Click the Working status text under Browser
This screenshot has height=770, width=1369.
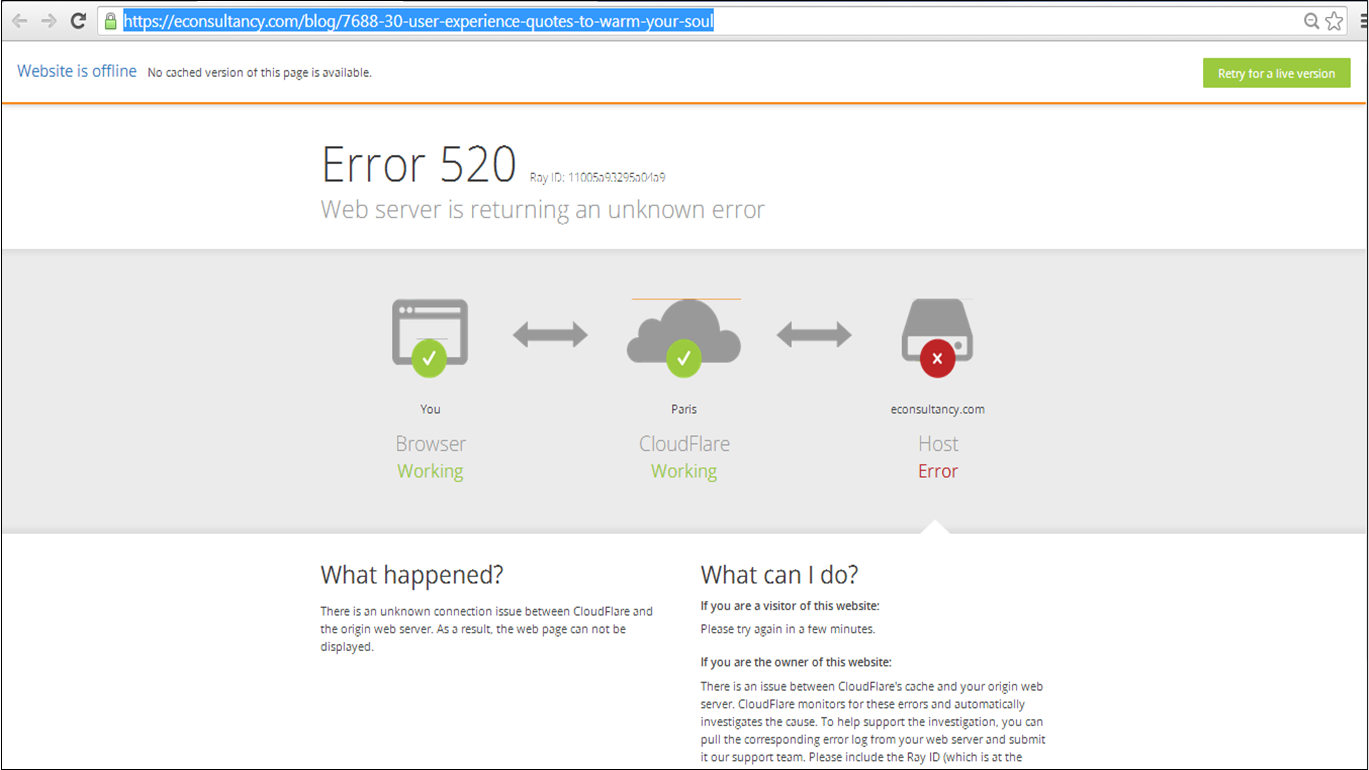click(429, 470)
